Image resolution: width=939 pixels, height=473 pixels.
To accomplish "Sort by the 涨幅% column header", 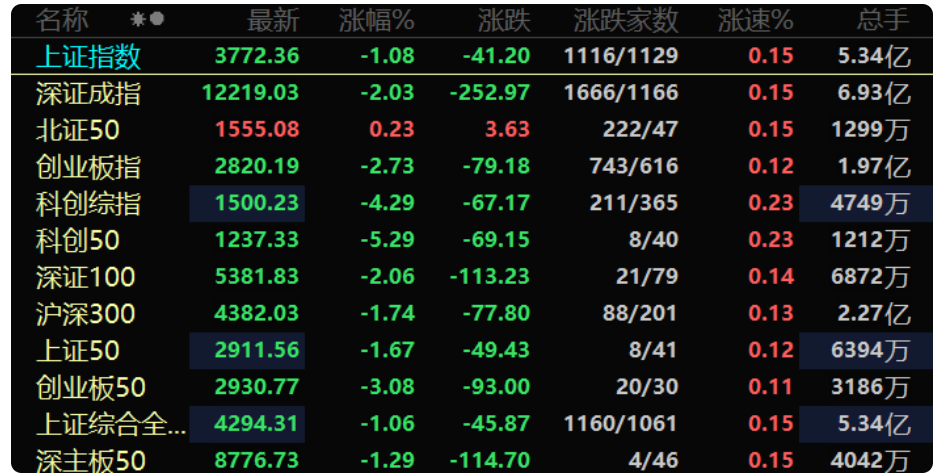I will tap(377, 20).
